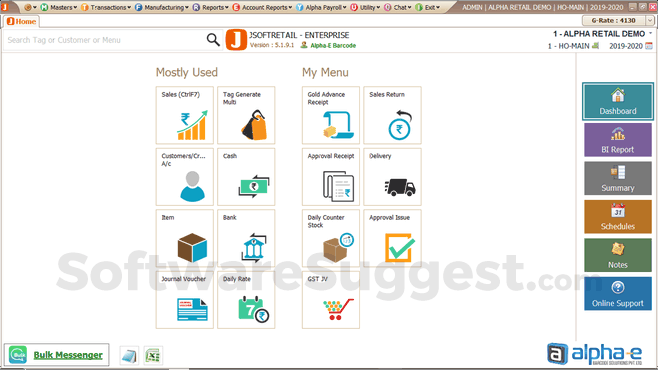Expand the G-Rate dropdown arrow
Viewport: 658px width, 370px height.
(x=650, y=21)
